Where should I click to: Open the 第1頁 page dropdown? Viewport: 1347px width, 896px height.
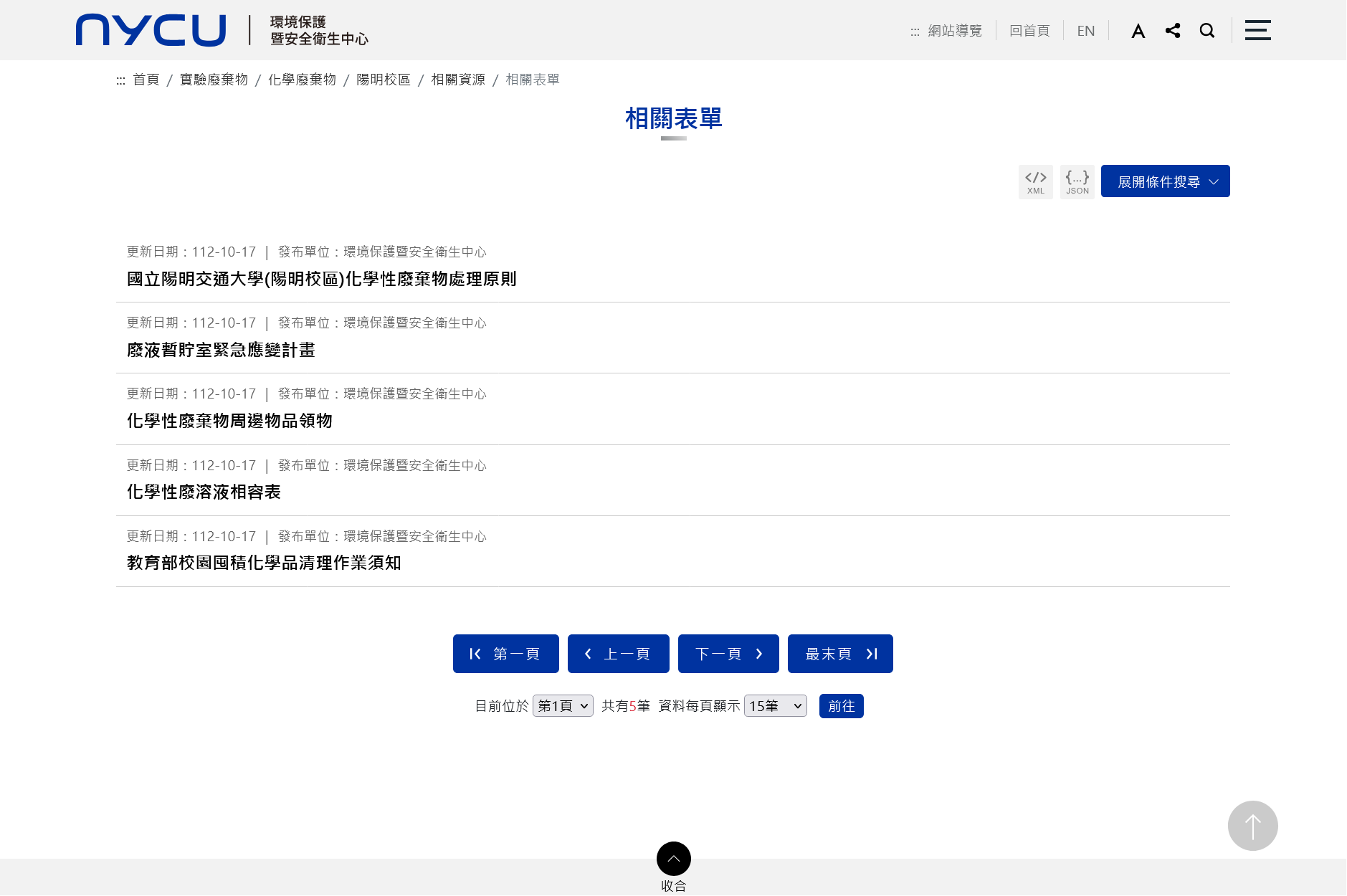[563, 706]
